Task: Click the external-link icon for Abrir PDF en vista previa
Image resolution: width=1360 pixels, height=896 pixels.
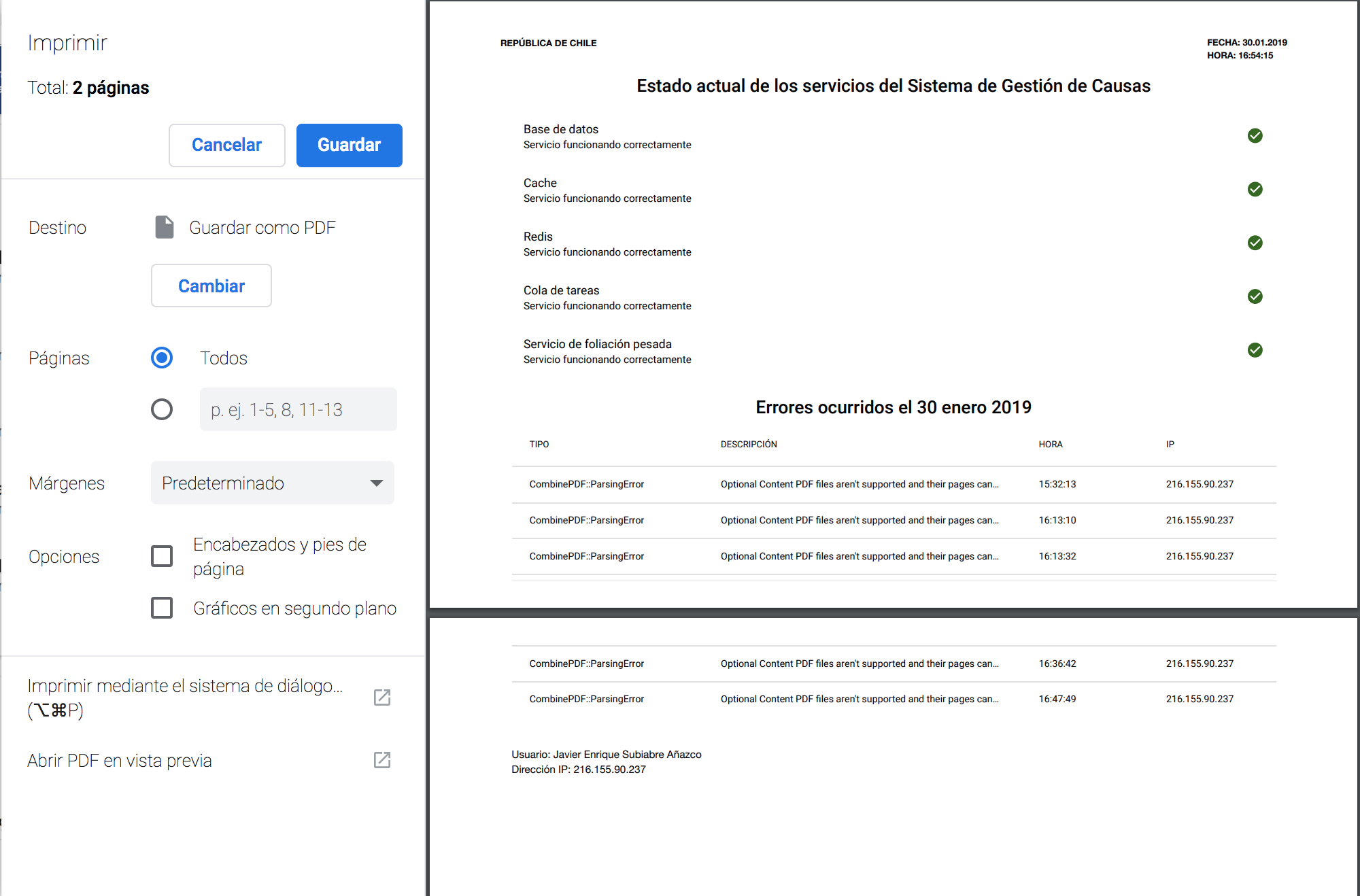Action: (382, 759)
